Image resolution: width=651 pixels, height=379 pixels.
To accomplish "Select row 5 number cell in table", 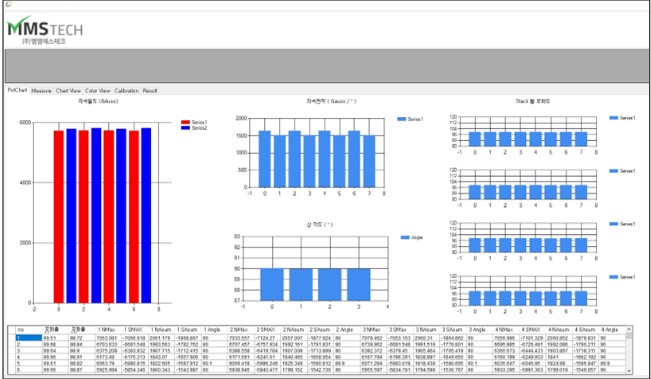I will coord(29,362).
